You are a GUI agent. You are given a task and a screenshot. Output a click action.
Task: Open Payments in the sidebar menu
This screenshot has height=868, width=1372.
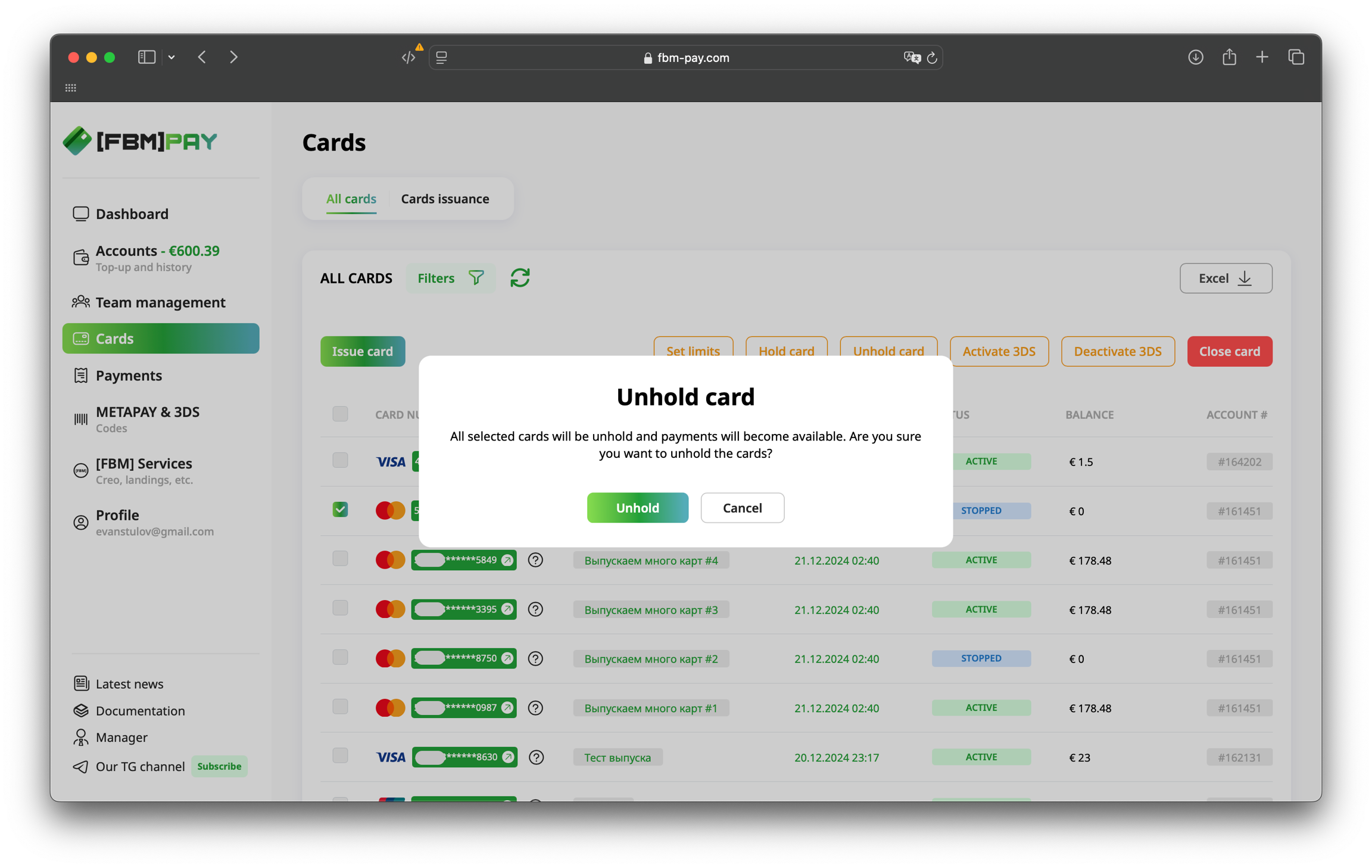129,376
